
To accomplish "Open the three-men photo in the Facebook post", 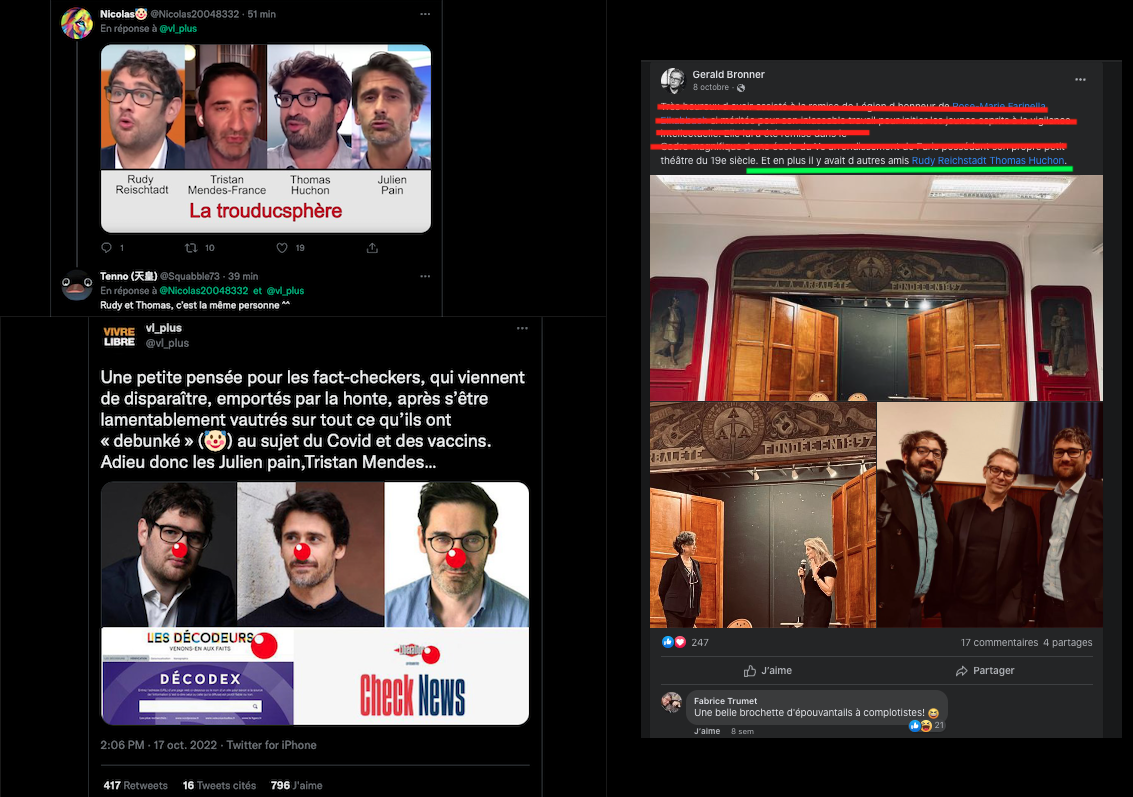I will (x=990, y=515).
